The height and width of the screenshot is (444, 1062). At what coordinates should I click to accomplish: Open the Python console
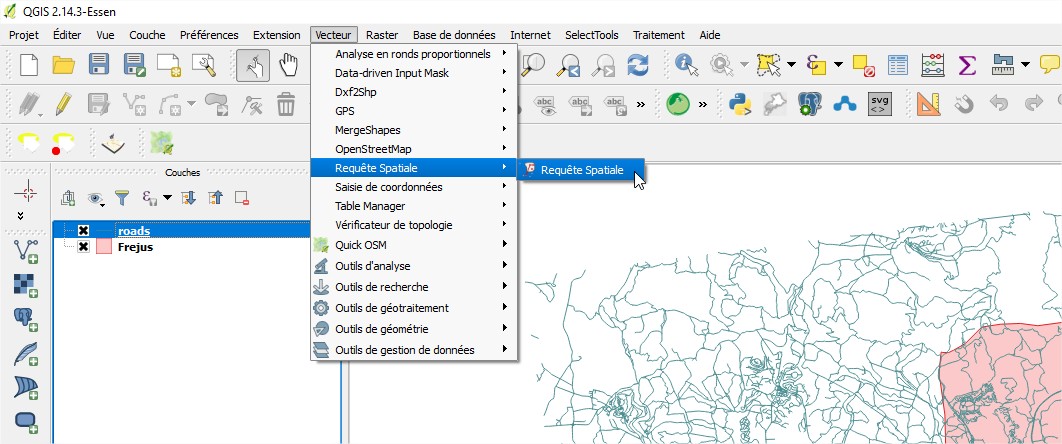[x=740, y=104]
